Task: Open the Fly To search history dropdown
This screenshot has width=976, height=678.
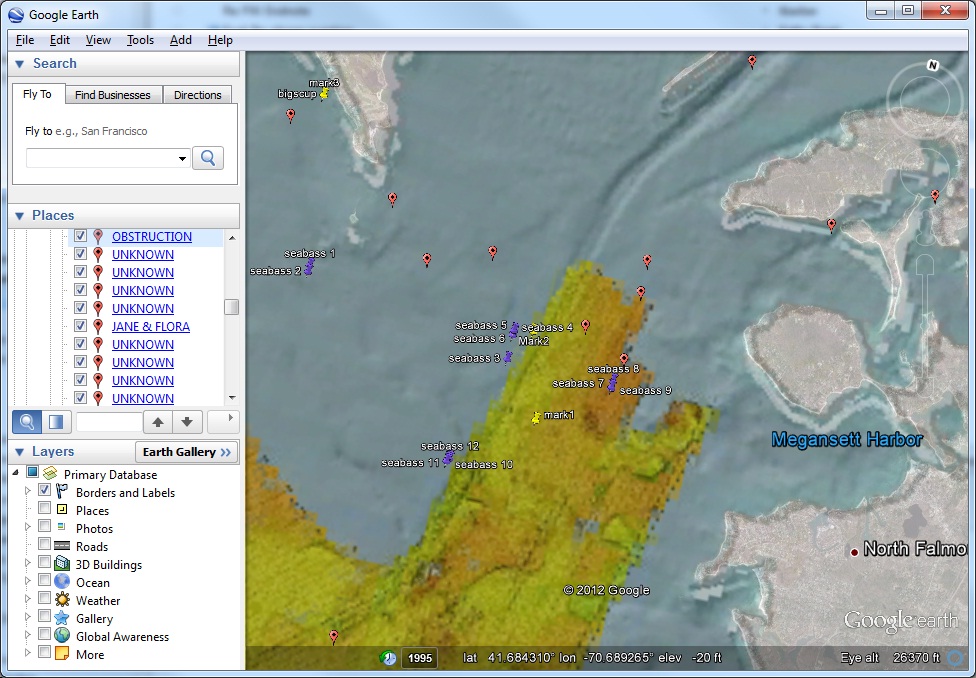Action: pyautogui.click(x=182, y=158)
